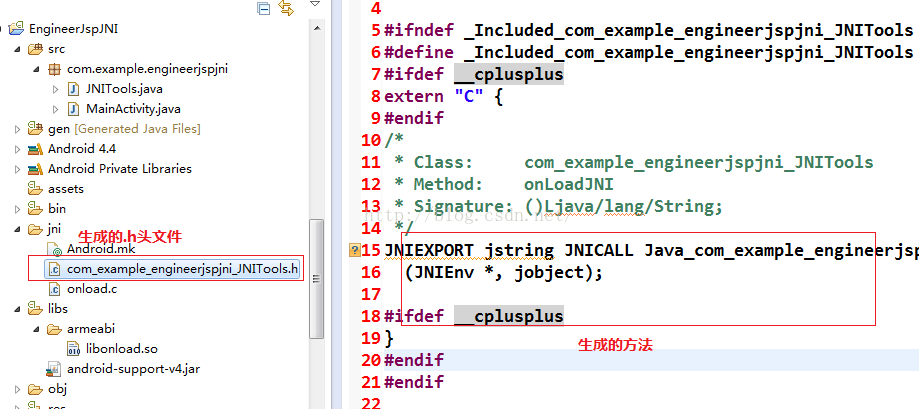This screenshot has width=919, height=409.
Task: Click the JNITools.java file icon
Action: click(x=73, y=89)
